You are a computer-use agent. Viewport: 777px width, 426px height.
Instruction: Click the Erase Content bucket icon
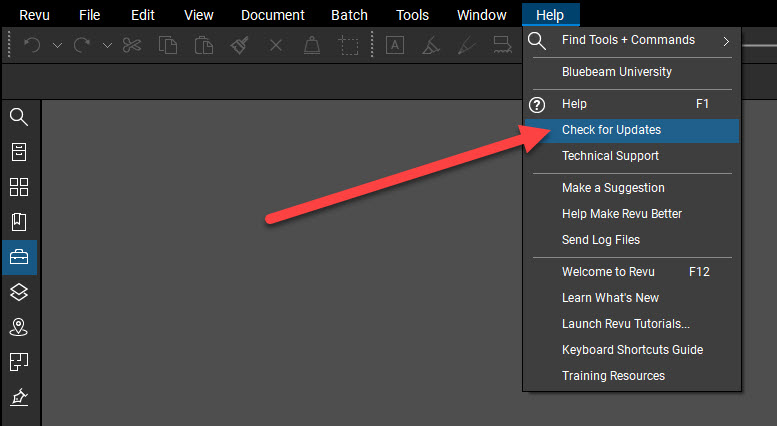coord(312,46)
